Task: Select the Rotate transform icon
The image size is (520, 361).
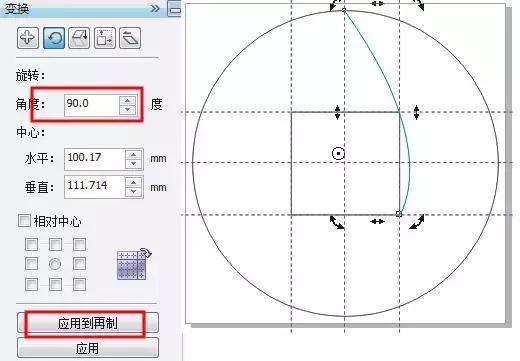Action: (x=54, y=38)
